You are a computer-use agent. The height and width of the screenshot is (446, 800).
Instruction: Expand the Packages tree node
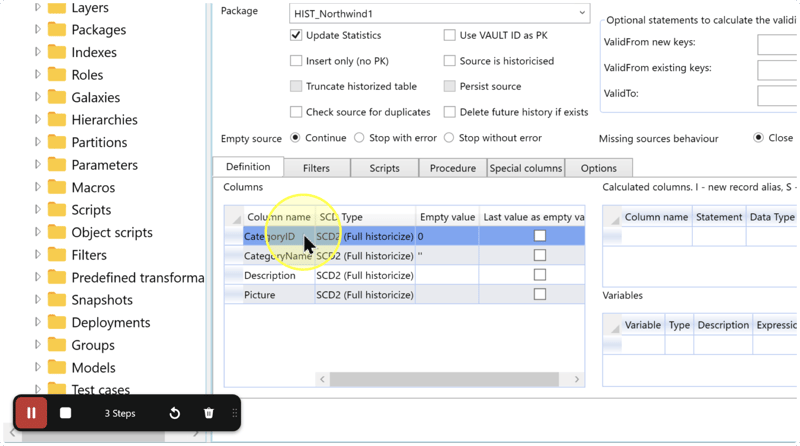37,30
